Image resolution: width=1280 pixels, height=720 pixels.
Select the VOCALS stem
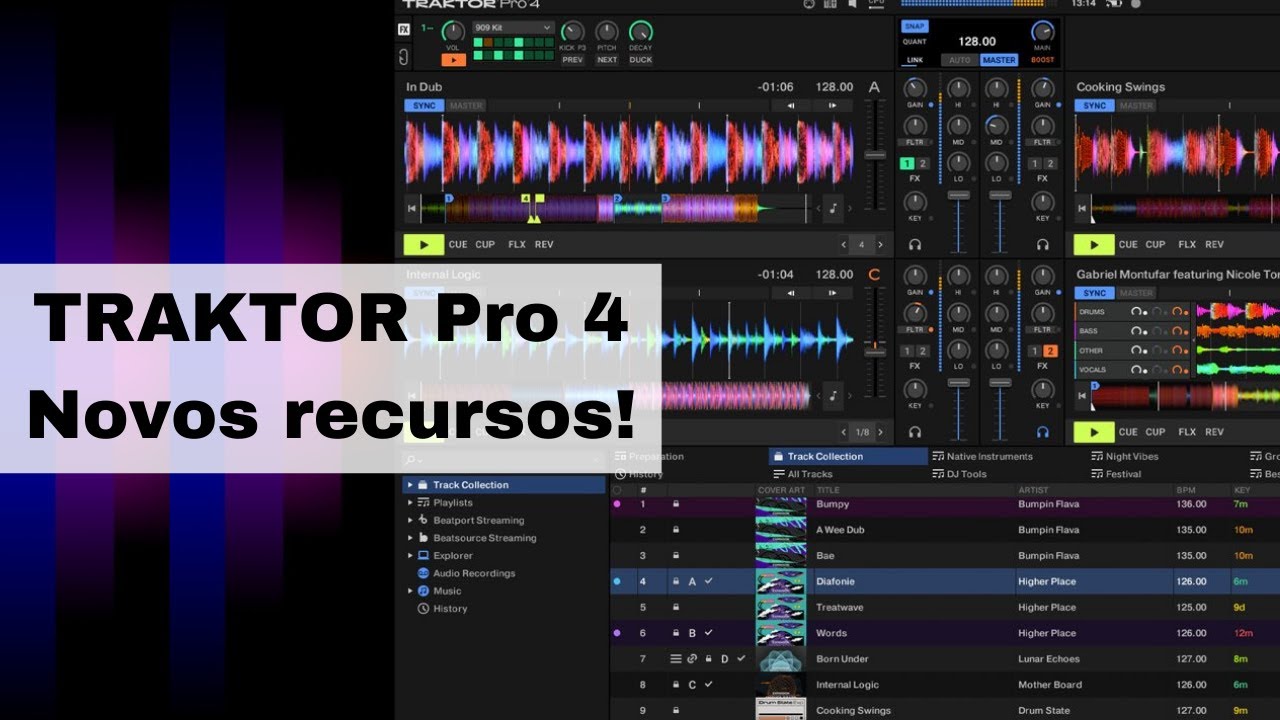1094,370
